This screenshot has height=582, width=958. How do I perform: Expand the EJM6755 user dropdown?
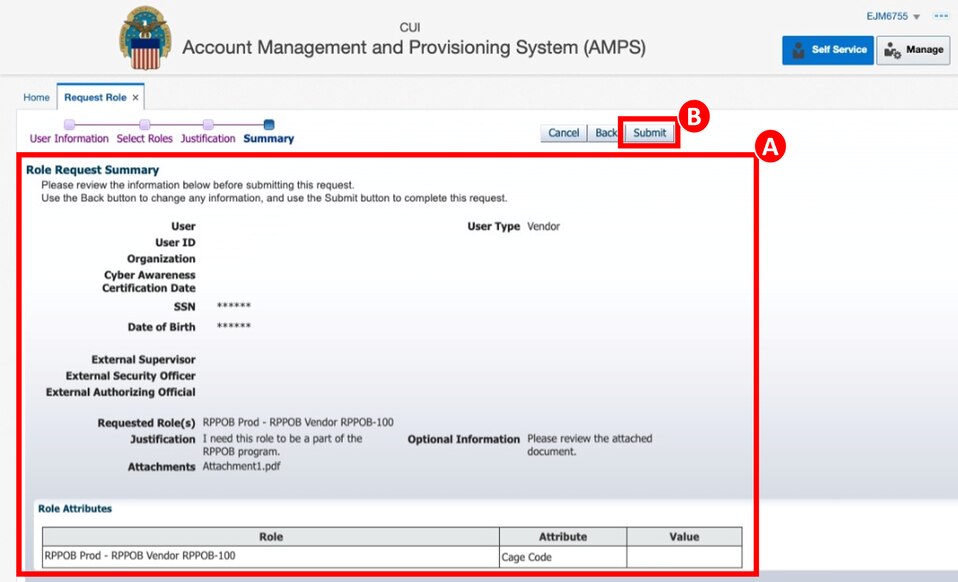[893, 17]
